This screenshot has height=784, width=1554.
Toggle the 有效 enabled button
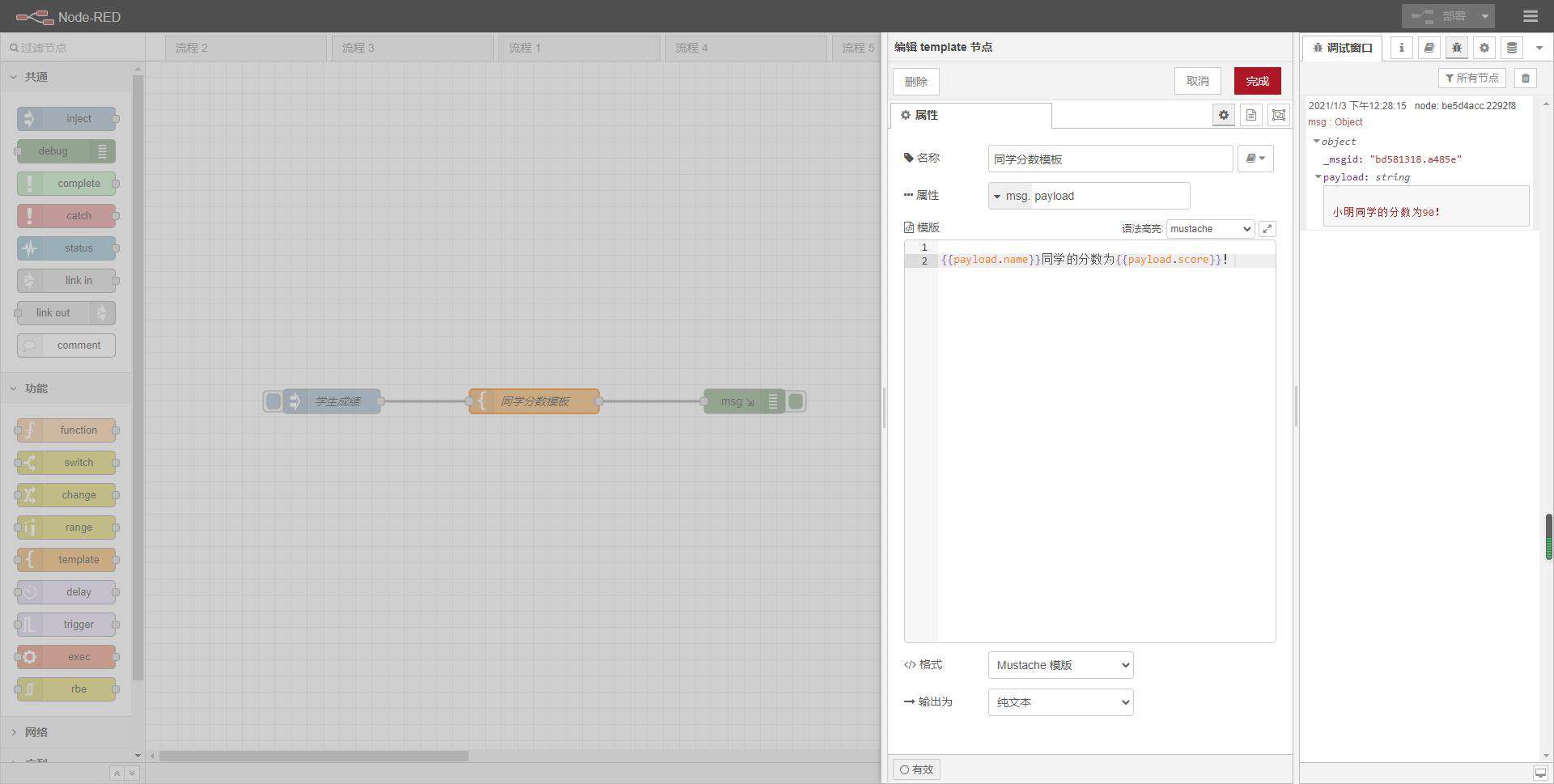916,769
